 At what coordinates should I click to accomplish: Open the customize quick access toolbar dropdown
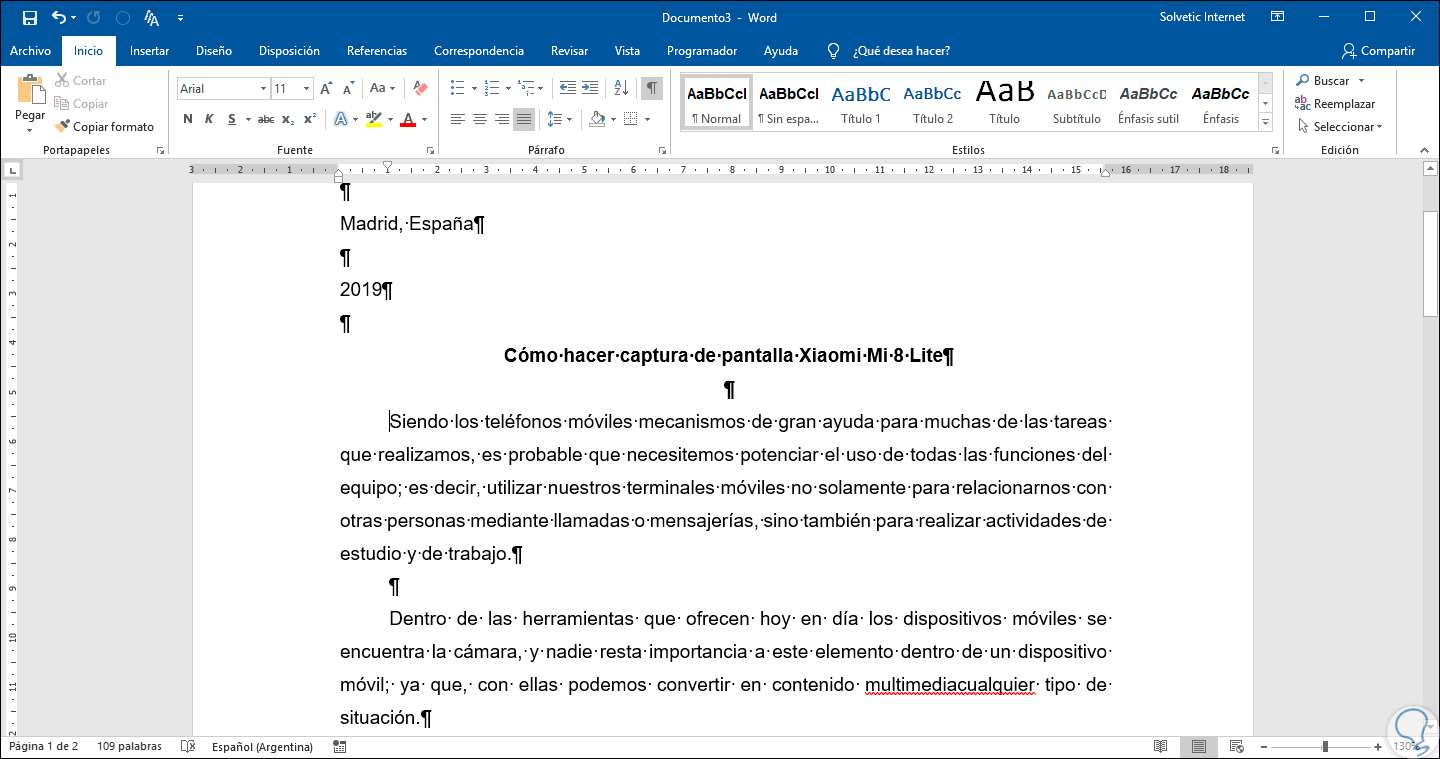coord(180,18)
